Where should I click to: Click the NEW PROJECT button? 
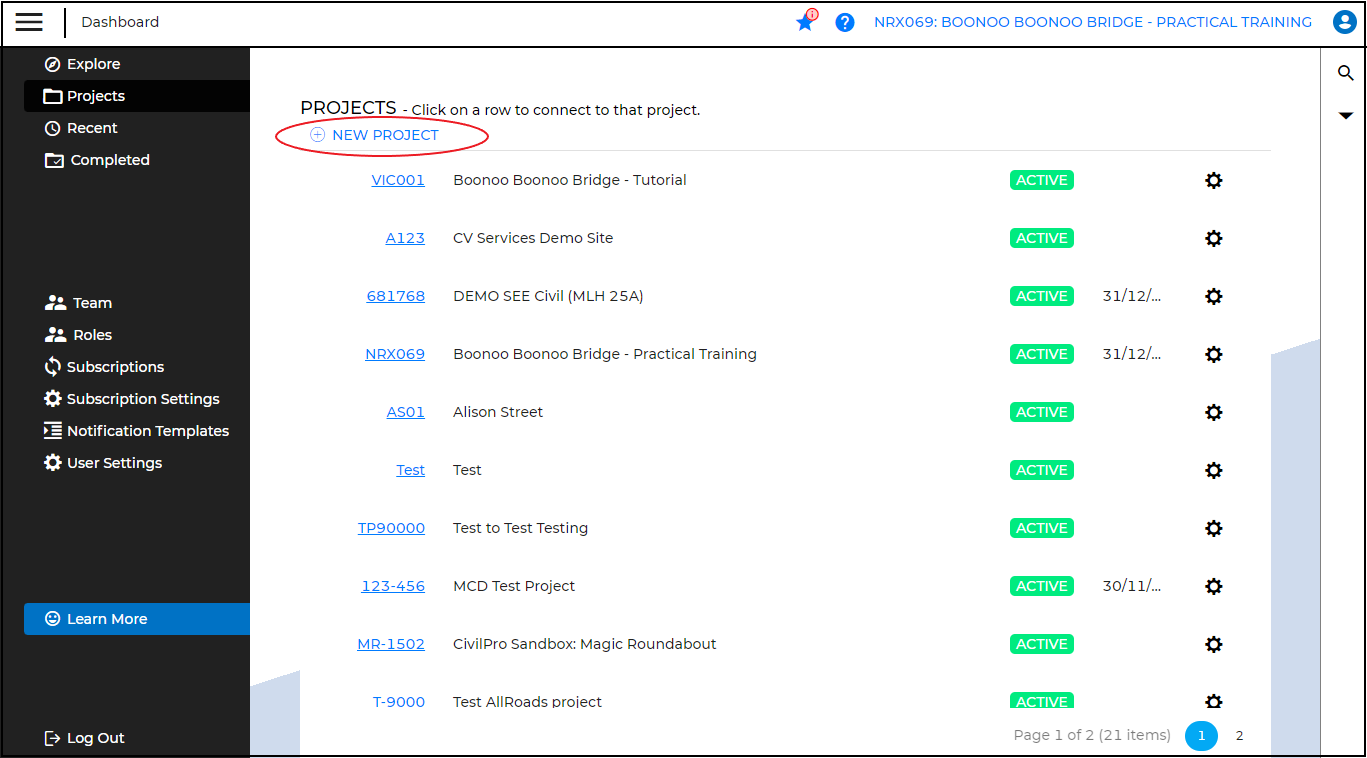[384, 135]
